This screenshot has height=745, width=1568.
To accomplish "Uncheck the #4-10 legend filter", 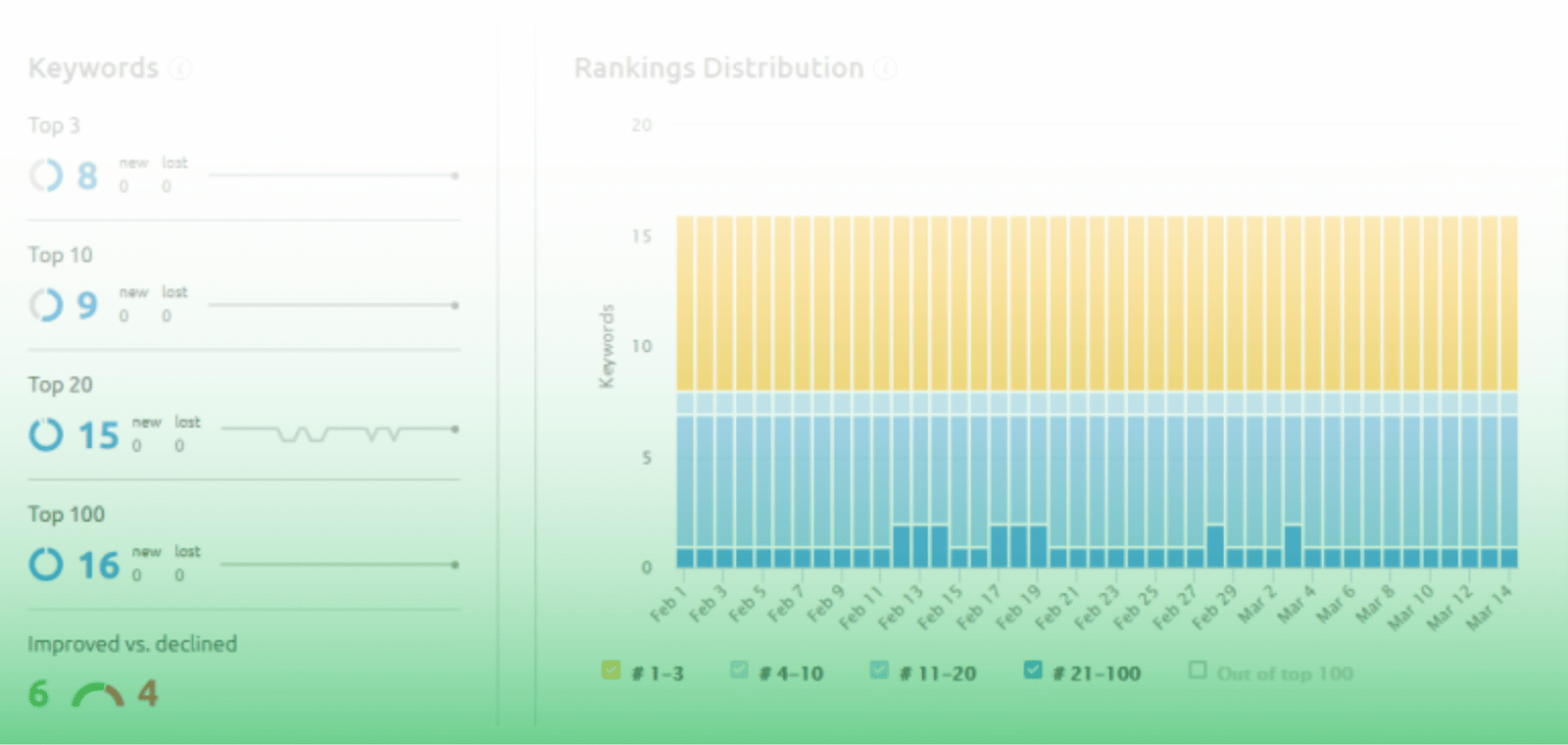I will tap(738, 669).
